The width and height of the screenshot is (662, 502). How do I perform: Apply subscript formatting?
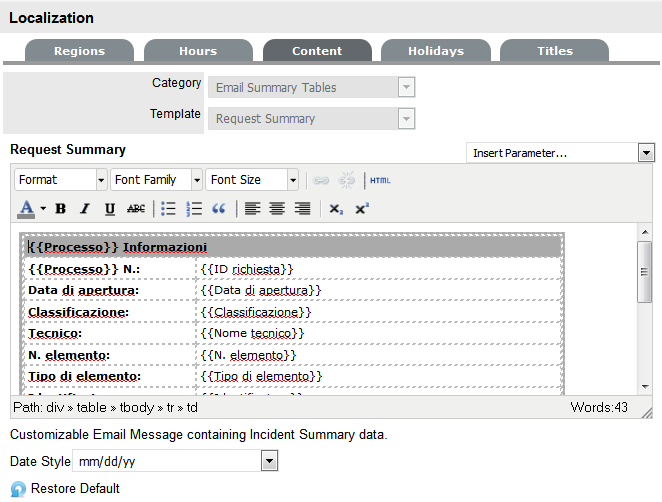pyautogui.click(x=337, y=209)
